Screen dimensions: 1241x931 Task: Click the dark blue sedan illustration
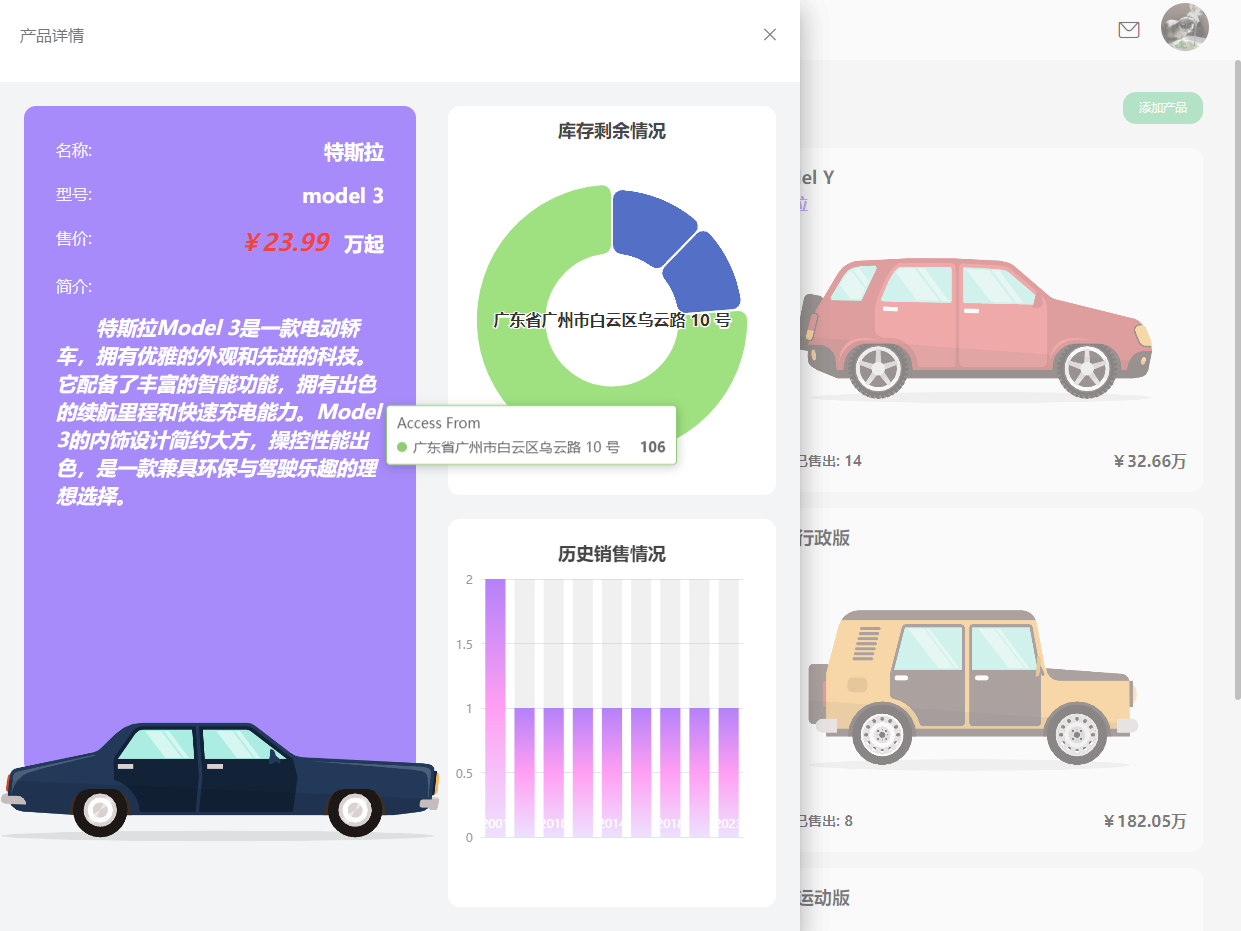(x=220, y=780)
